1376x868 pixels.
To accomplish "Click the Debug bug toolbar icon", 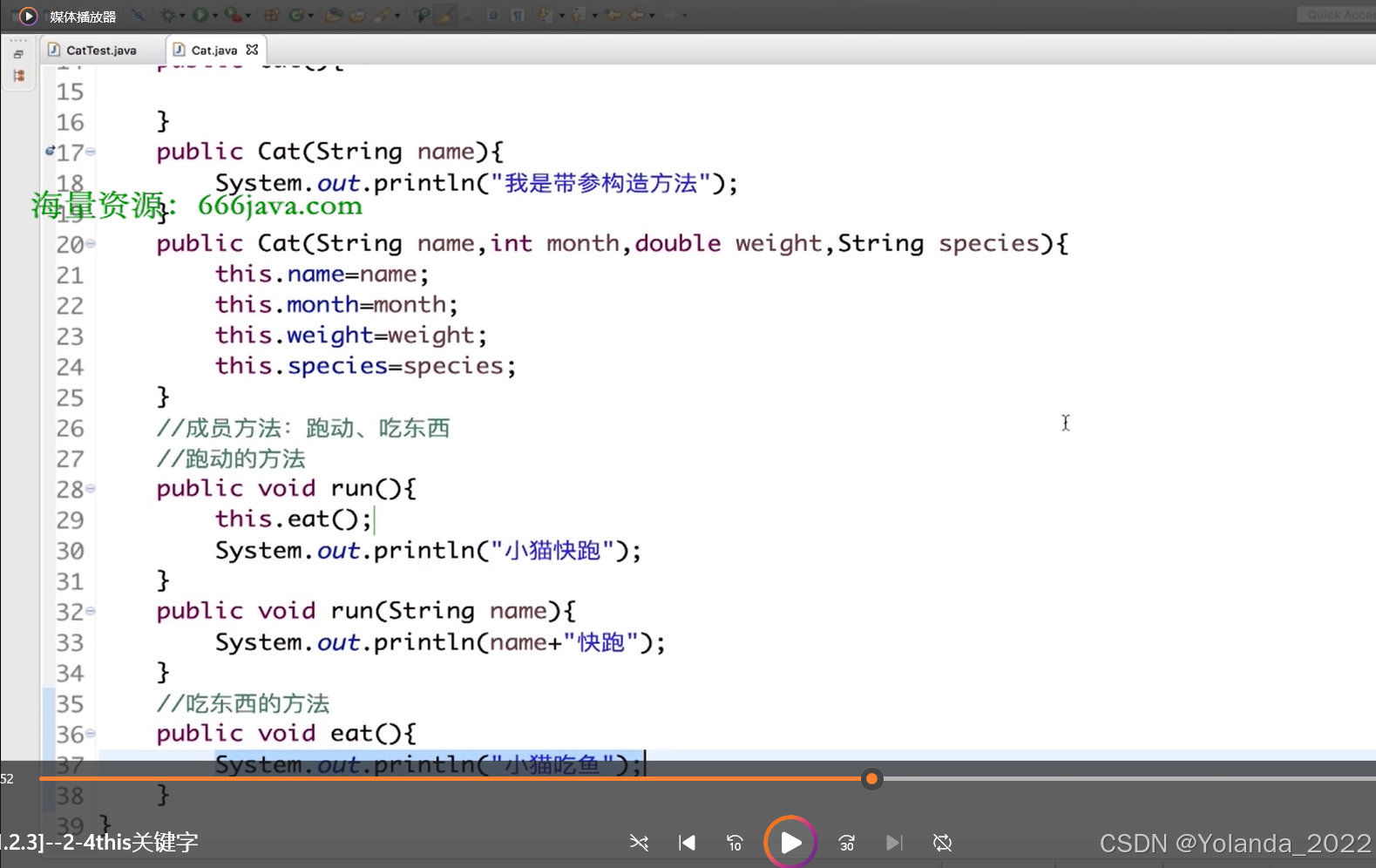I will [167, 15].
